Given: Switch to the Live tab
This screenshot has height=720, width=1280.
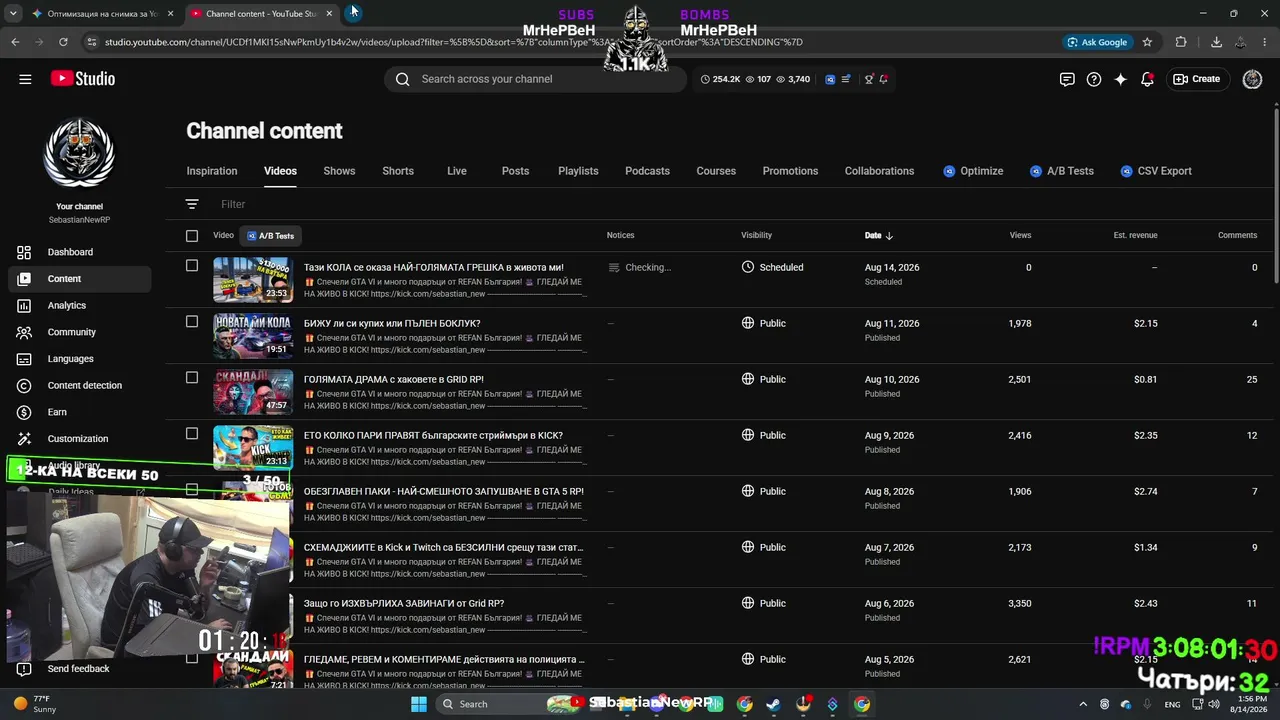Looking at the screenshot, I should click(457, 171).
